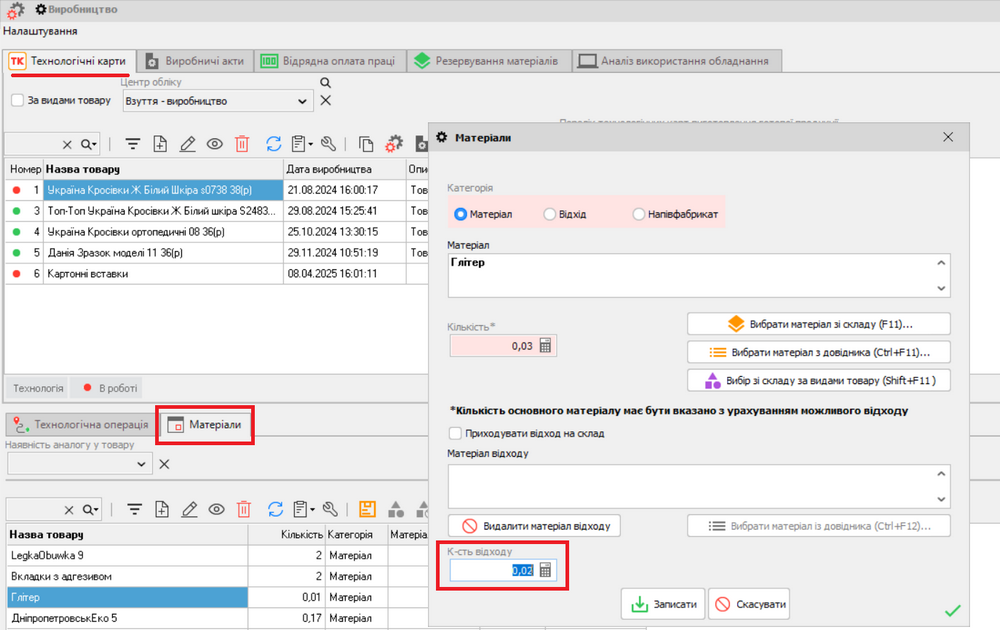Expand the Взуття - виробництво dropdown

click(303, 101)
